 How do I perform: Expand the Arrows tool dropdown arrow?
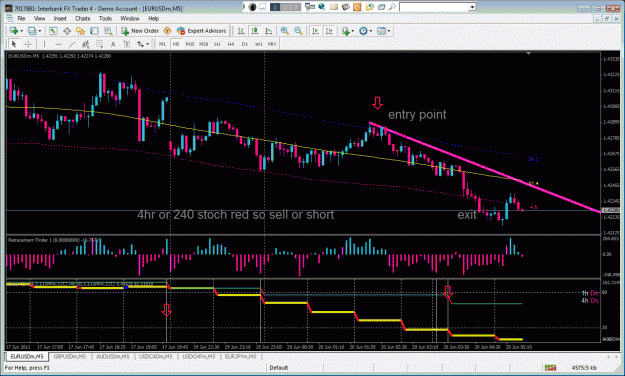click(x=148, y=44)
